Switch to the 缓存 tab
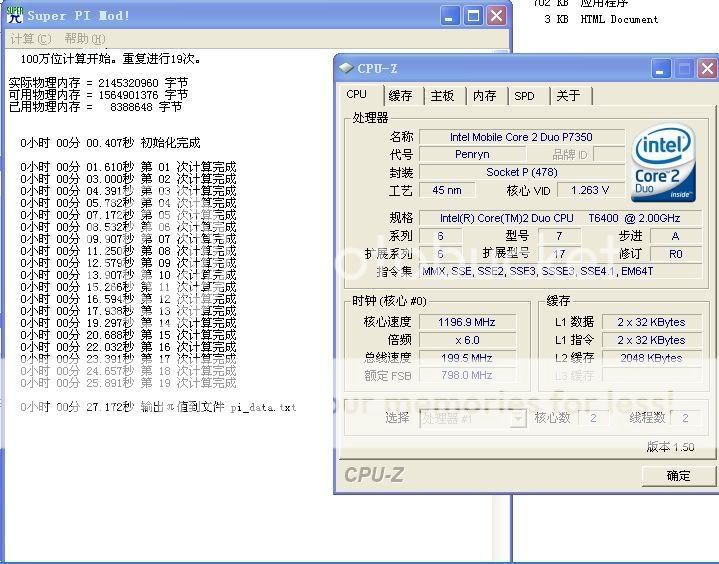 pos(400,96)
